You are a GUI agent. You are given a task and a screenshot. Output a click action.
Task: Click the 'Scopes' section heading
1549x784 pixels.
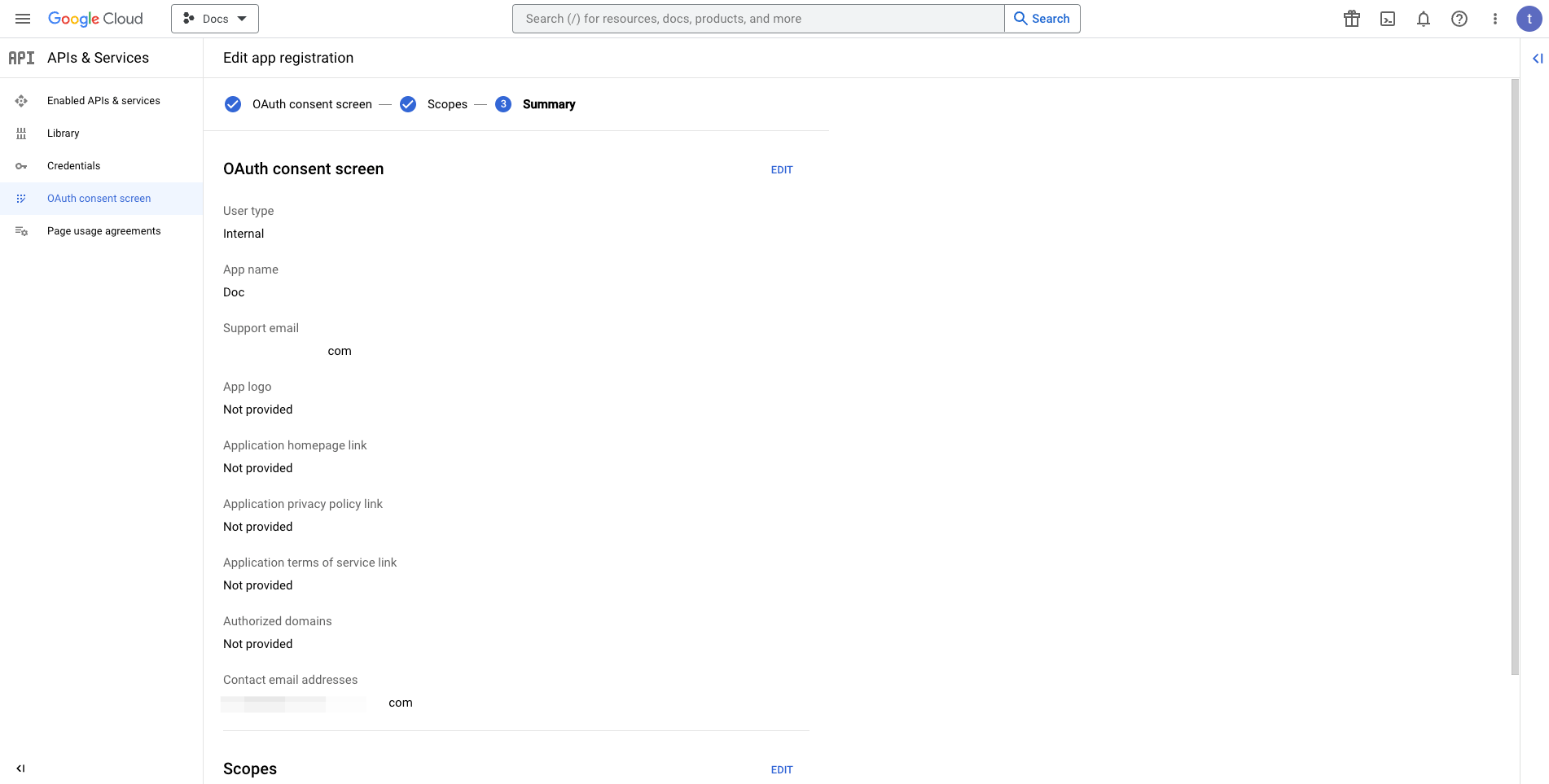point(250,769)
